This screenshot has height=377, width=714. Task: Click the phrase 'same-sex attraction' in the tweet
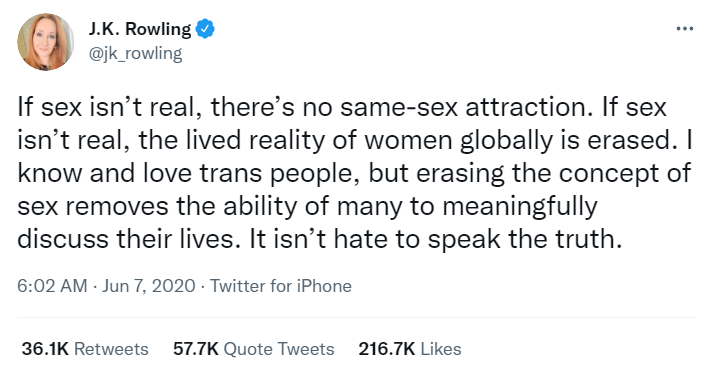coord(467,107)
